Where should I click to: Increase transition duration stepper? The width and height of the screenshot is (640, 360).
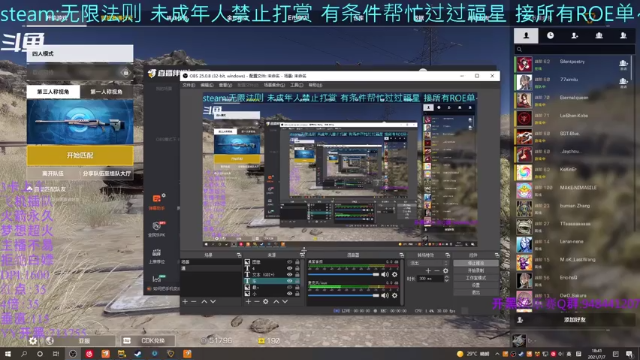(x=446, y=277)
